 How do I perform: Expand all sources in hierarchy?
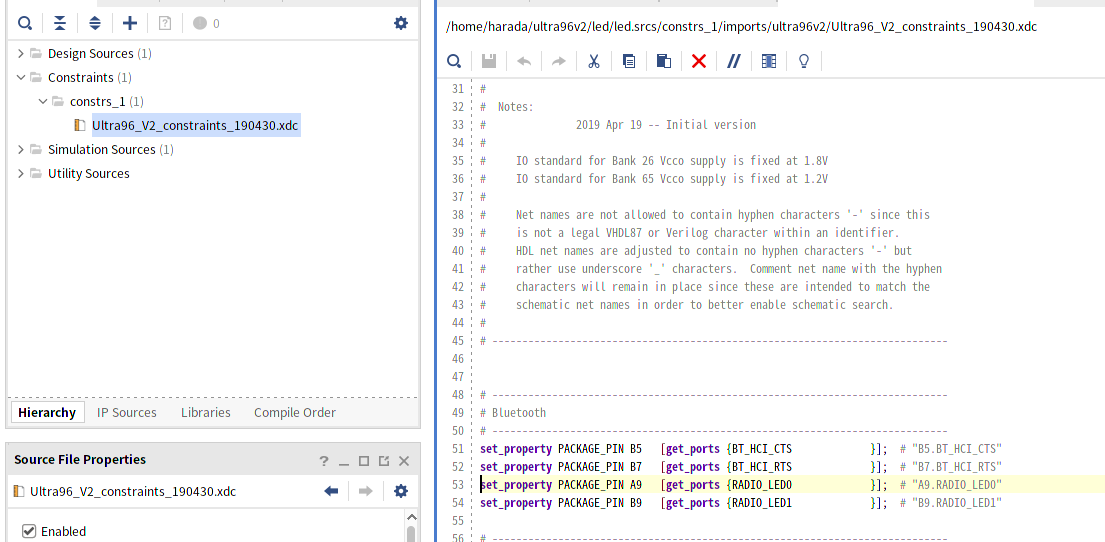[94, 23]
